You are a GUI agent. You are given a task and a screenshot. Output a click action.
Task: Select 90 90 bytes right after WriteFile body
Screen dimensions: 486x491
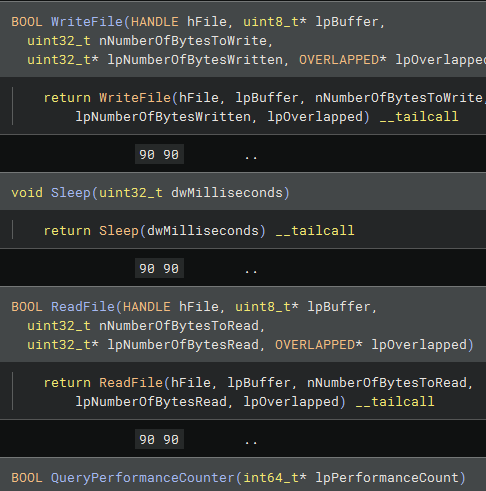159,154
